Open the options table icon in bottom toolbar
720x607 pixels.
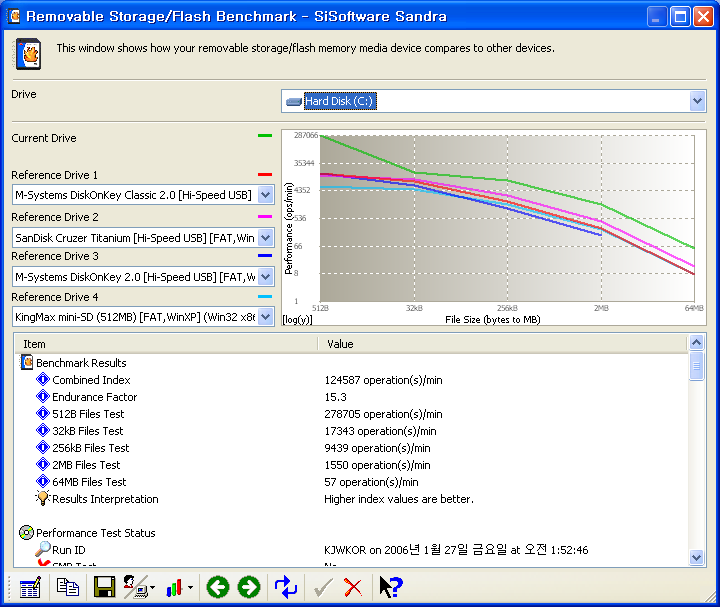(x=30, y=587)
